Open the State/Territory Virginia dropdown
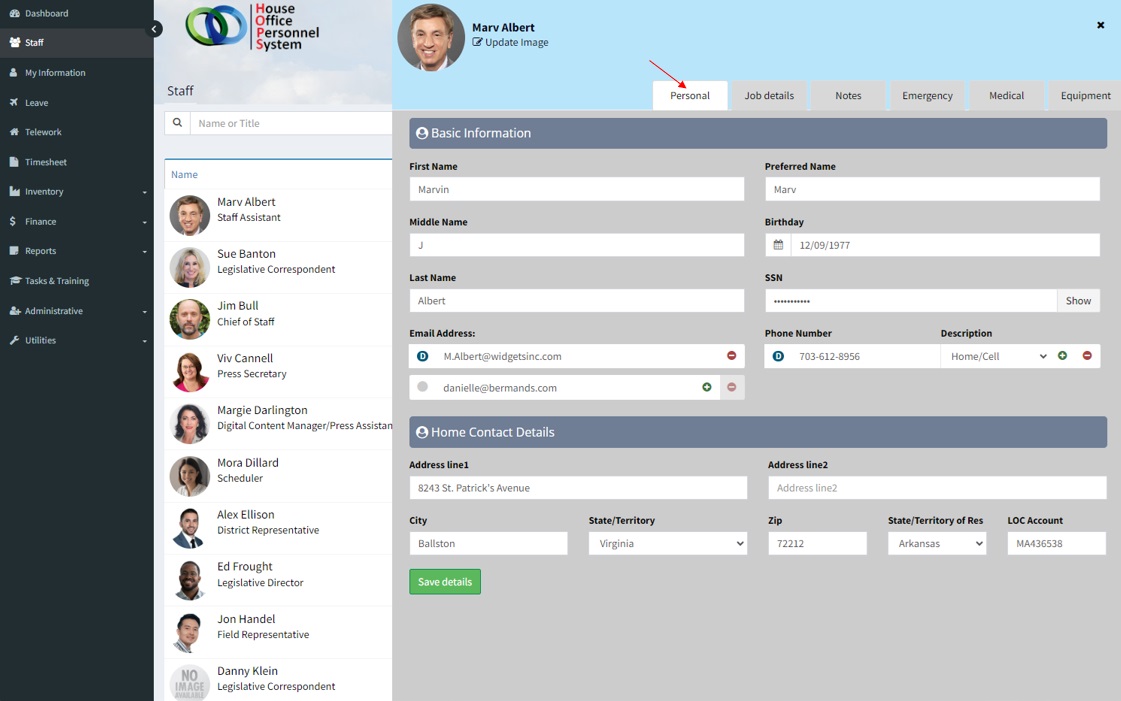 click(667, 543)
